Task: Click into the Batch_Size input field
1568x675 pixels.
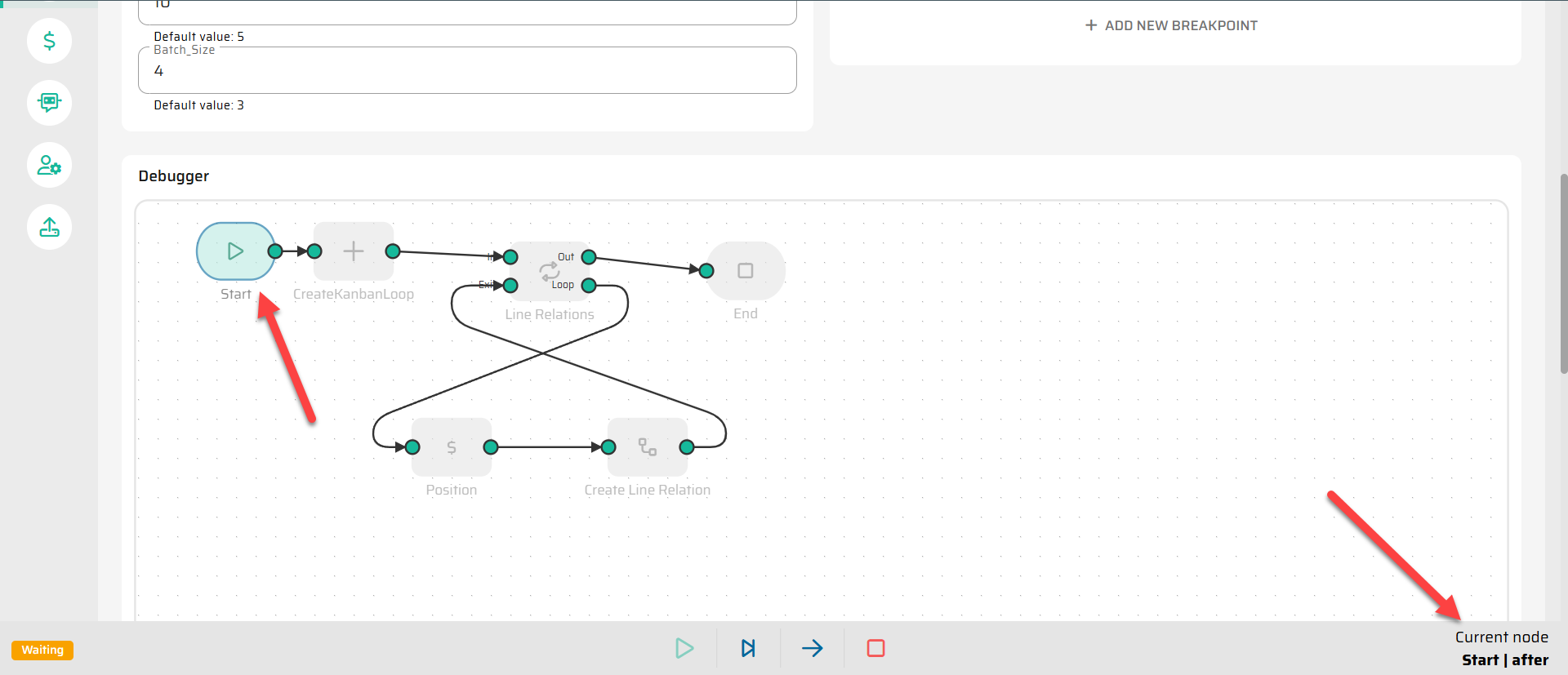Action: tap(467, 71)
